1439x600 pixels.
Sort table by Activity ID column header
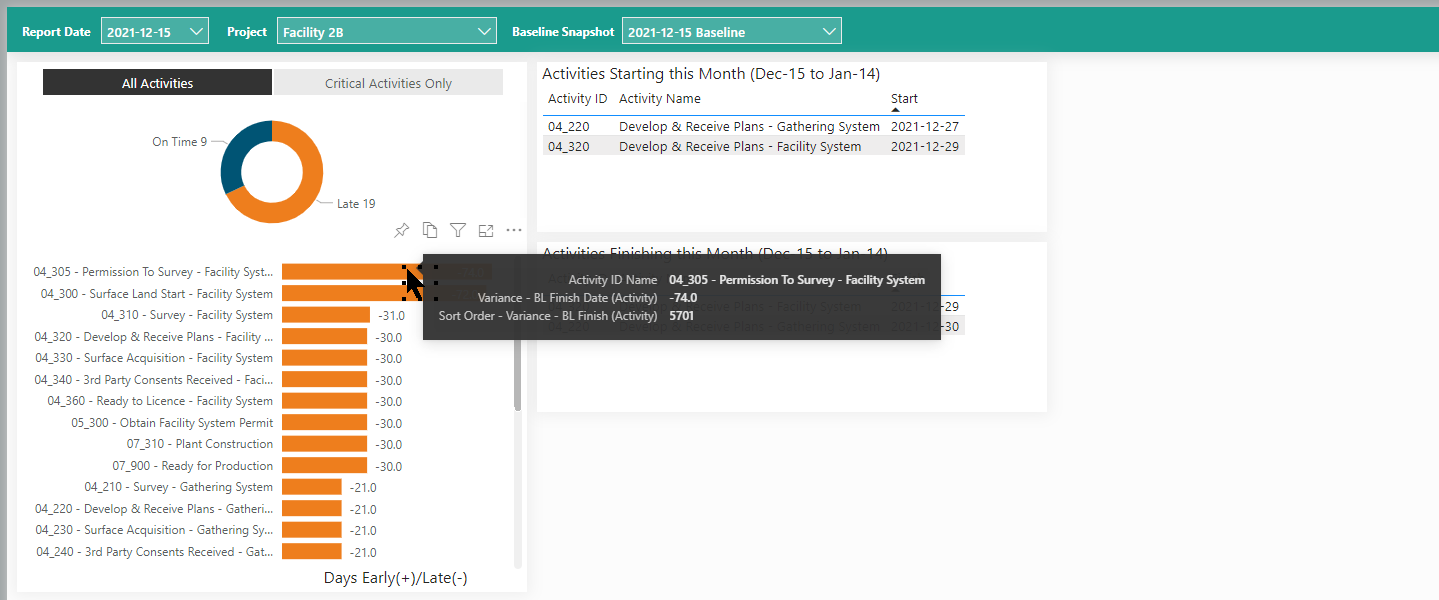(x=577, y=99)
